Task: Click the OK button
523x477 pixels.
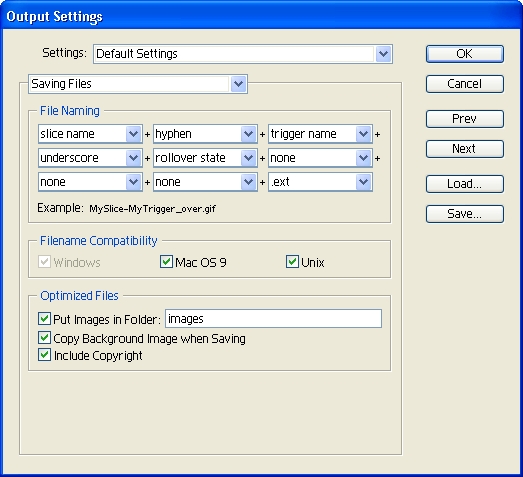Action: 465,54
